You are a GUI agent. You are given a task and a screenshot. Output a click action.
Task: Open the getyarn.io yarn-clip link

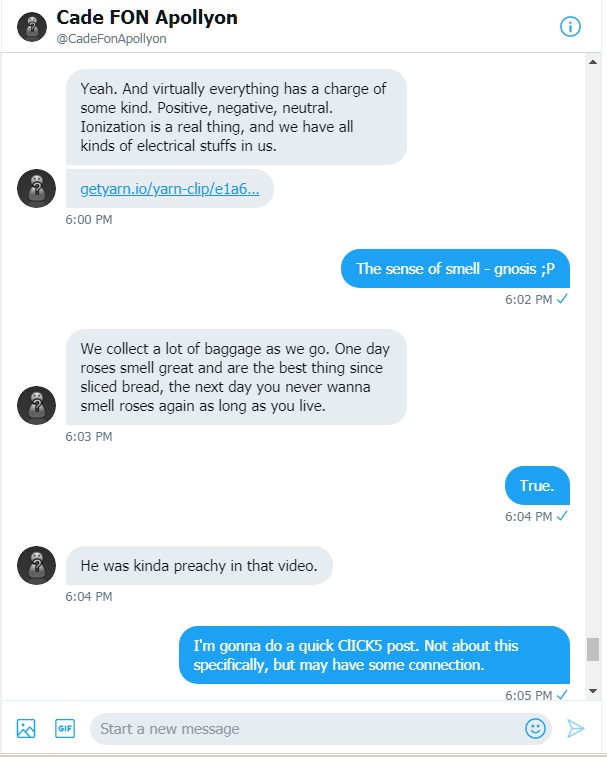click(x=169, y=188)
